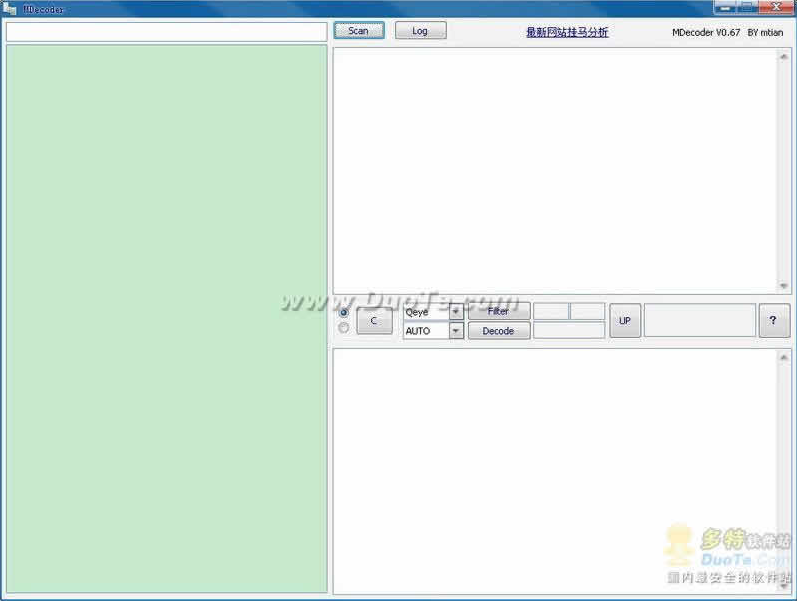The height and width of the screenshot is (601, 797).
Task: Open the Qeye dropdown arrow
Action: pyautogui.click(x=456, y=311)
